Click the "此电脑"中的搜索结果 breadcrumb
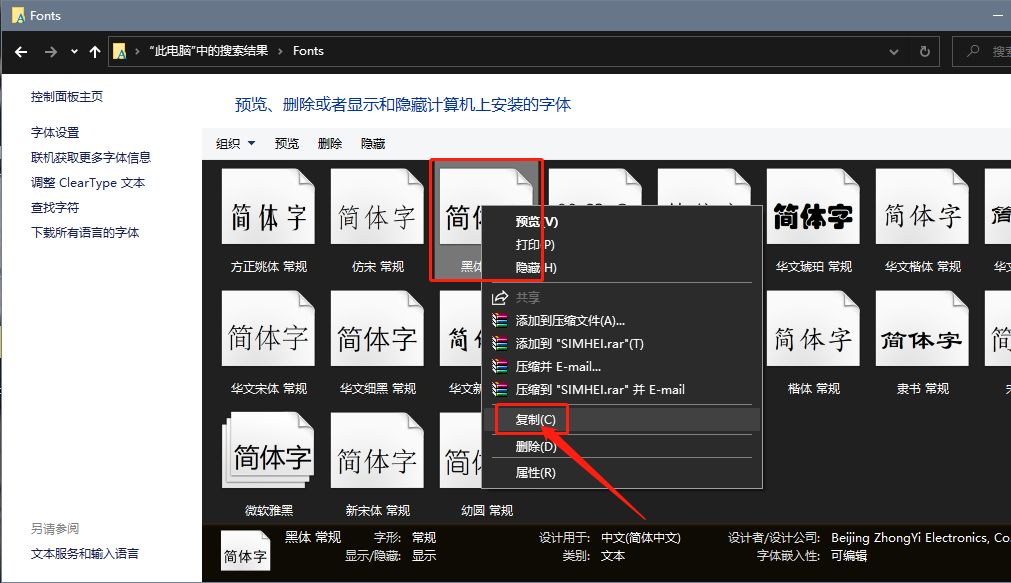Viewport: 1011px width, 583px height. [209, 51]
